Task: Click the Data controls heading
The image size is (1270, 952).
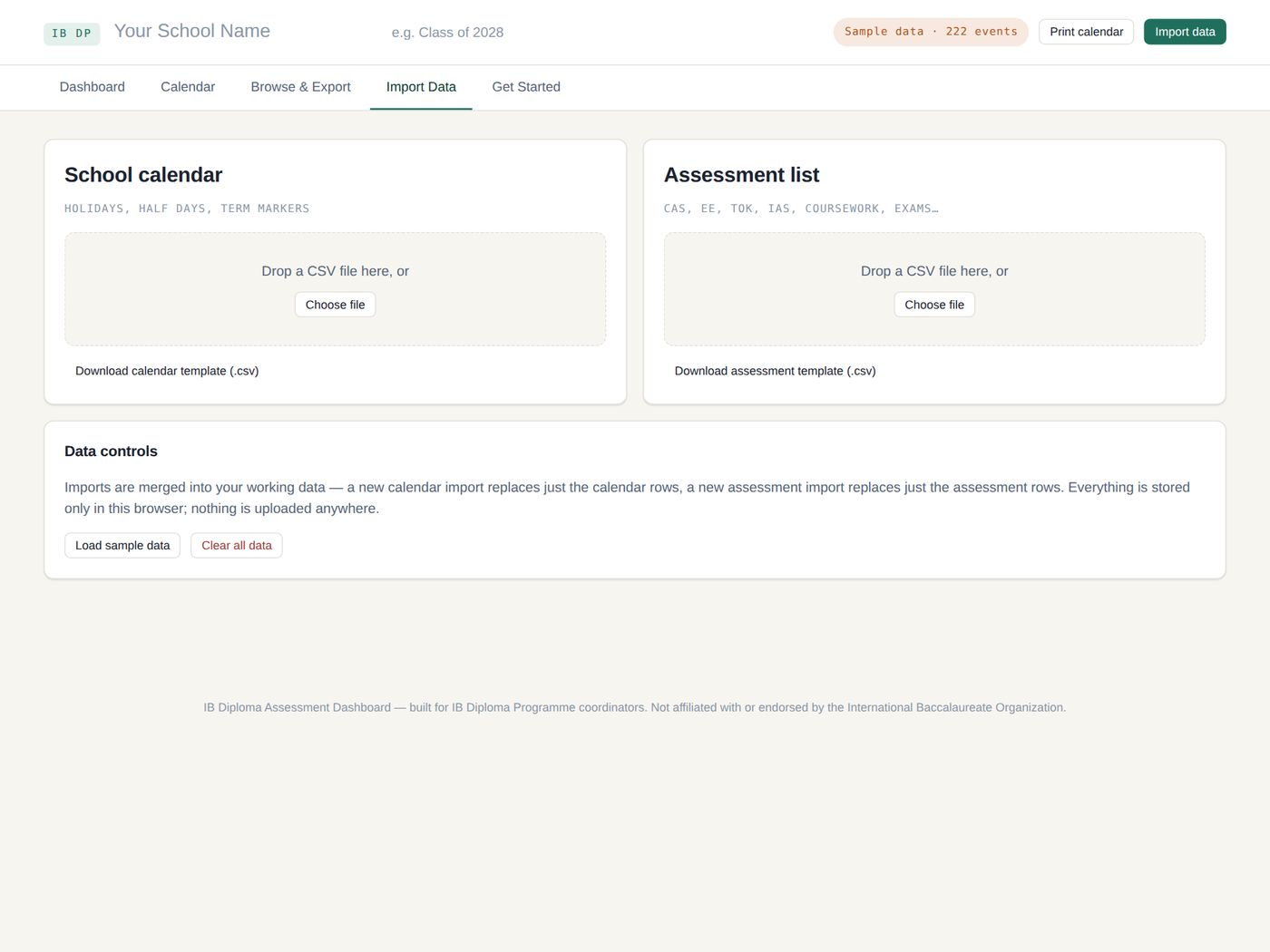Action: tap(111, 452)
